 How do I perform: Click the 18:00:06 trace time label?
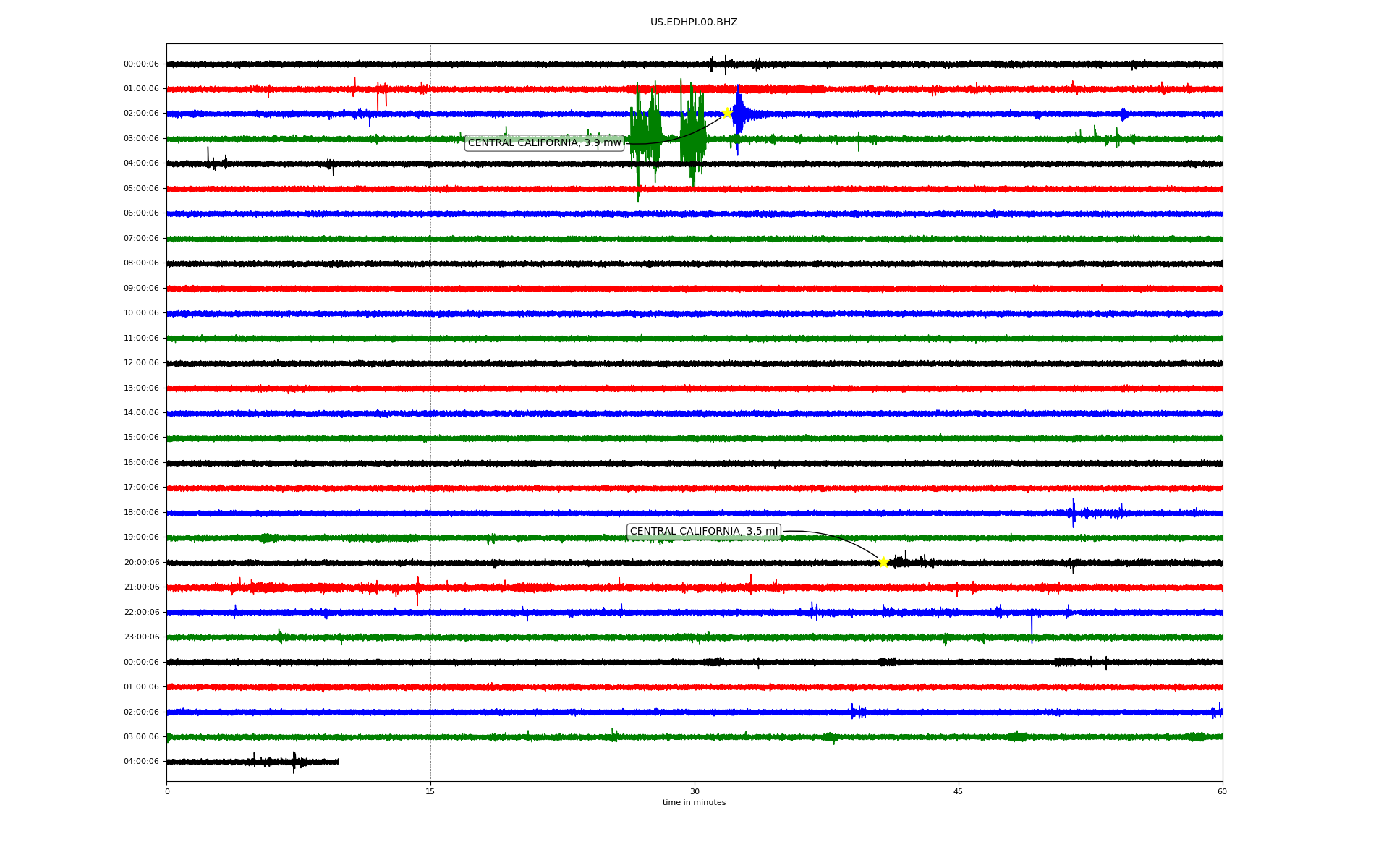coord(141,513)
